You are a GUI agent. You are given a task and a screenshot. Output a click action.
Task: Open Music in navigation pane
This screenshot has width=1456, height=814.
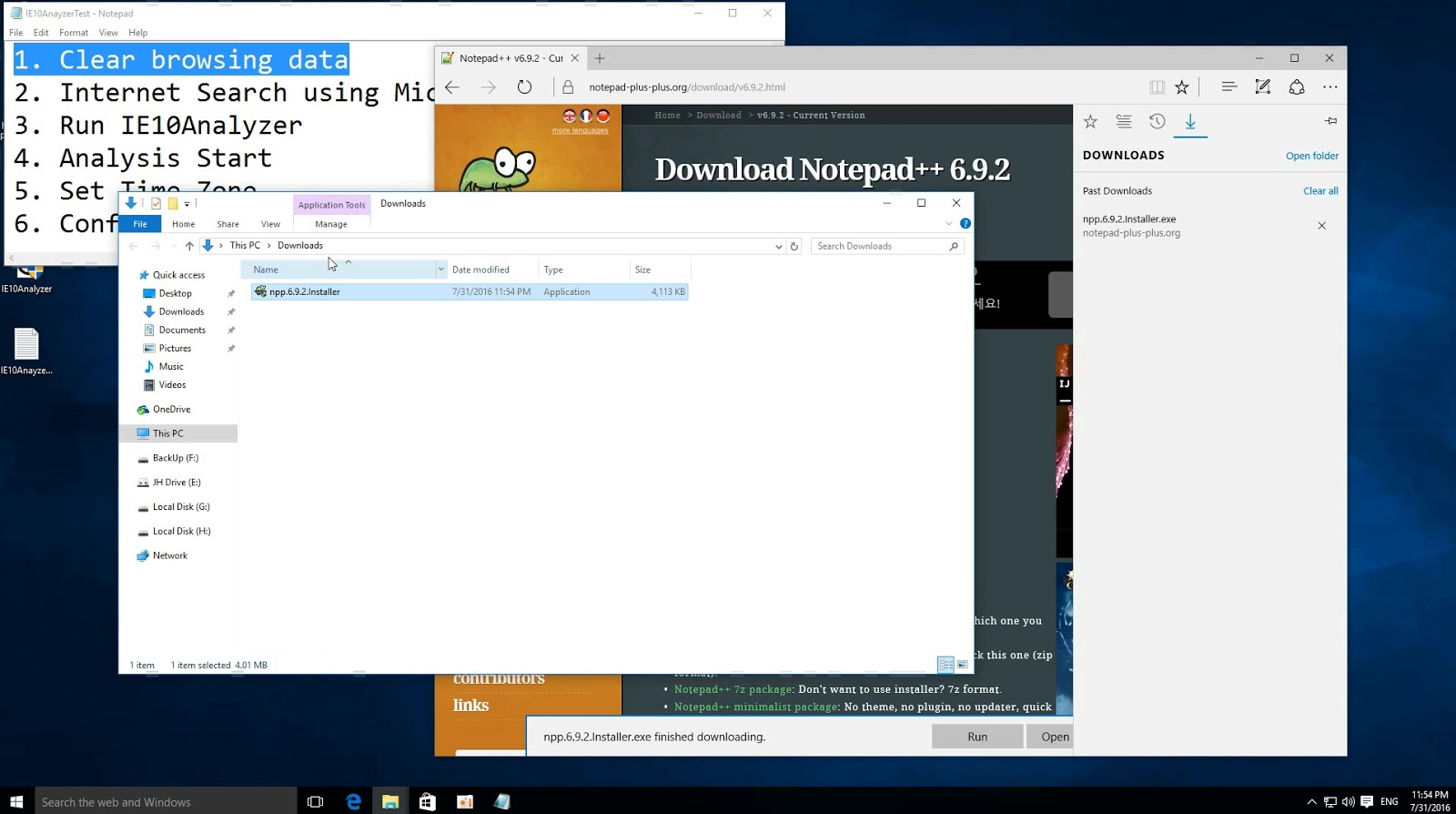[x=171, y=366]
